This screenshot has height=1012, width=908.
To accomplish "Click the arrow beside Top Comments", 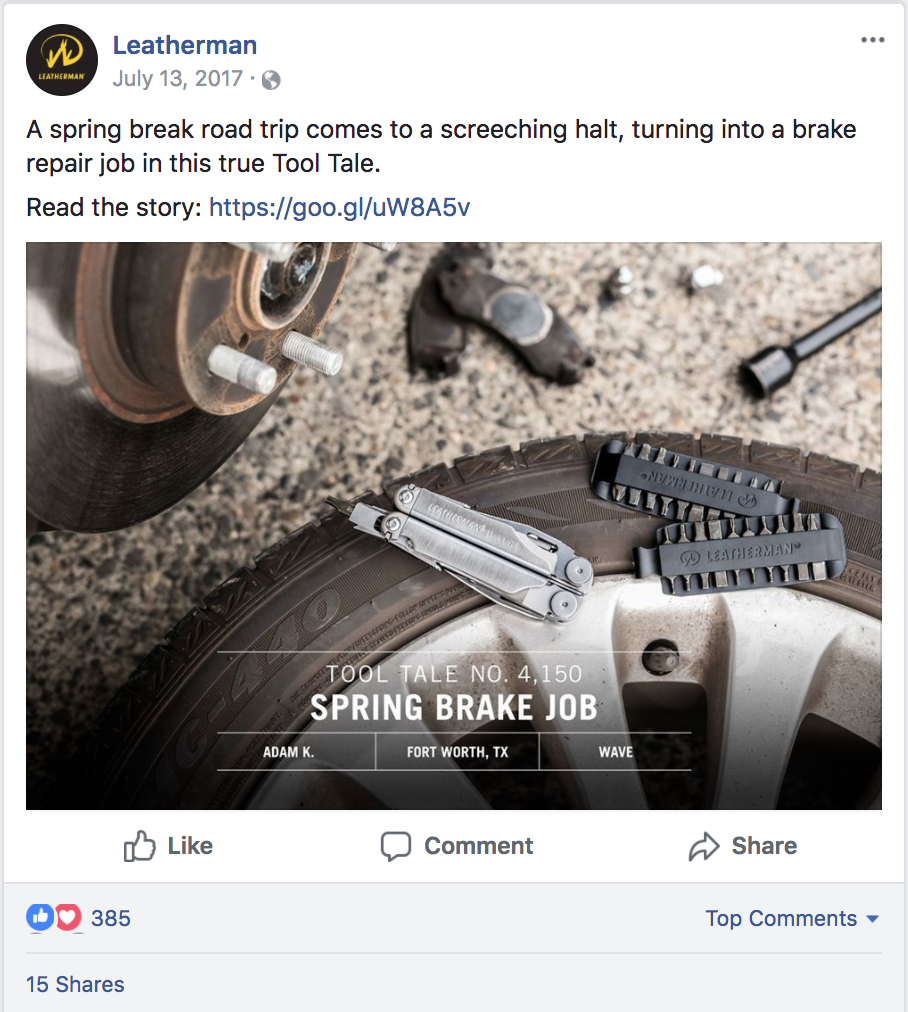I will (873, 919).
